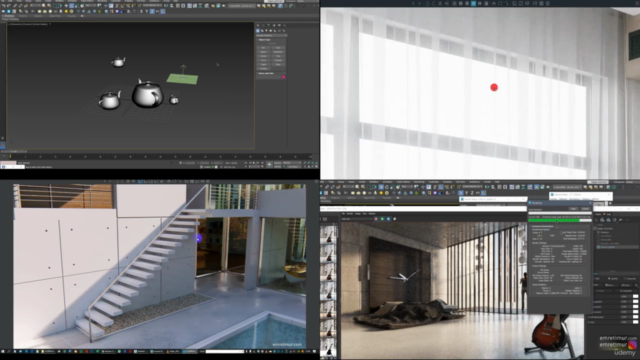Image resolution: width=640 pixels, height=360 pixels.
Task: Click red channel button in frame buffer
Action: (376, 219)
